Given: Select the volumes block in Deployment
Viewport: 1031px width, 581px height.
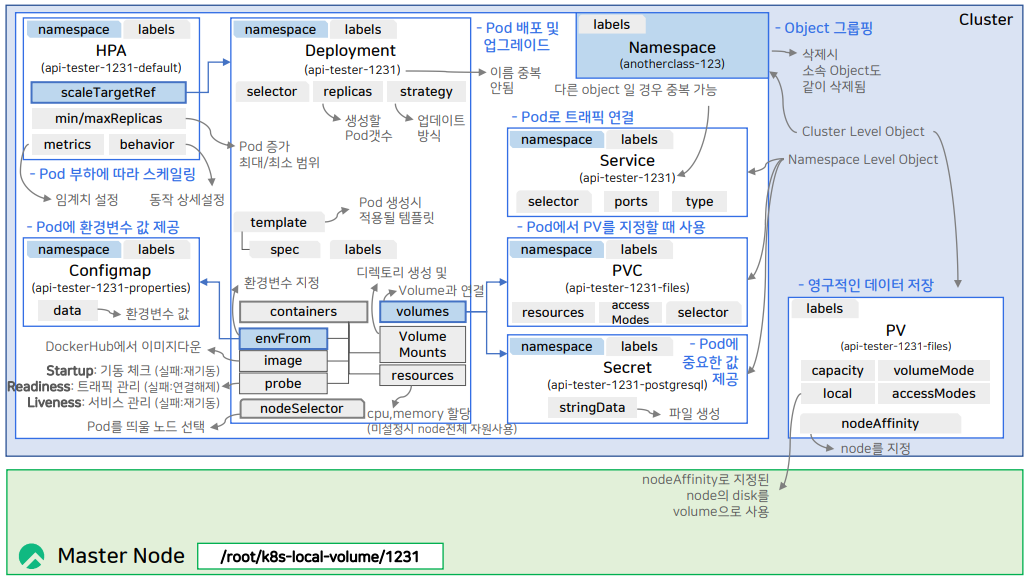Looking at the screenshot, I should point(421,311).
